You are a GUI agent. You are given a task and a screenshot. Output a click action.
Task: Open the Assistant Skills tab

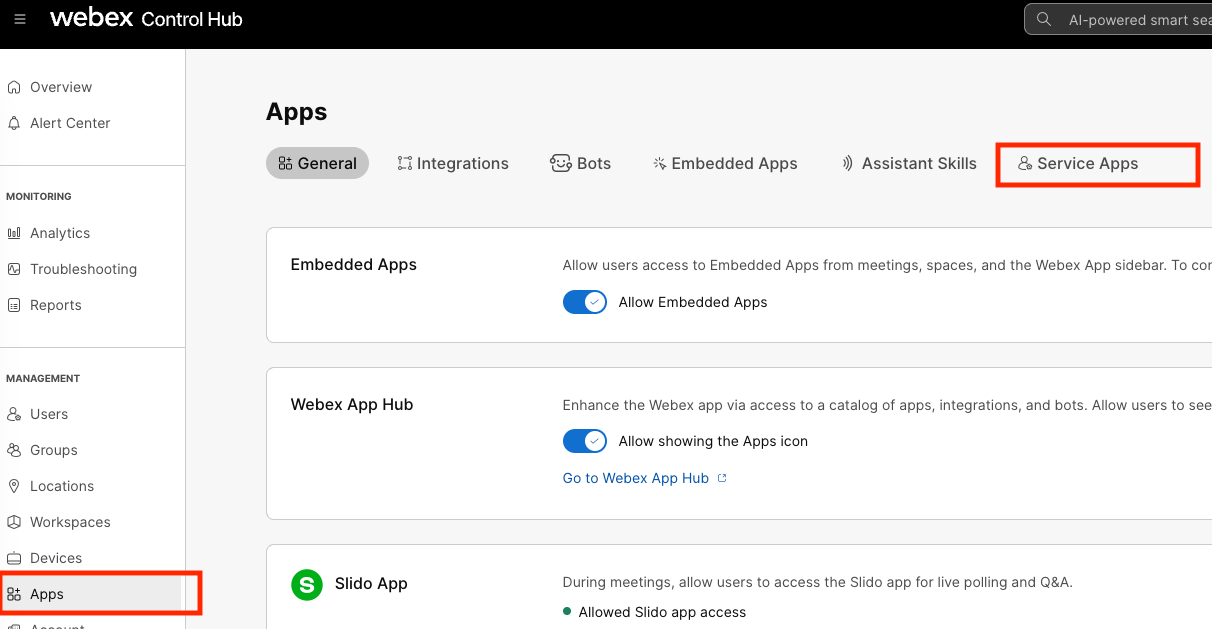pyautogui.click(x=909, y=163)
